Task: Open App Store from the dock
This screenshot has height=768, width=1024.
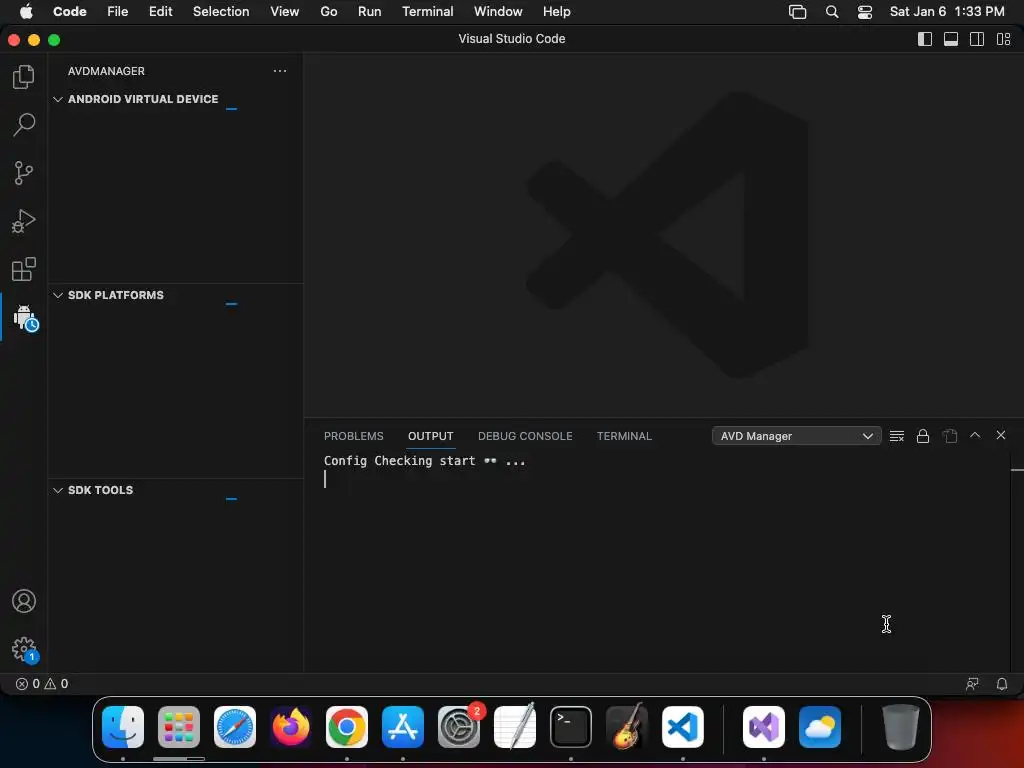Action: point(403,727)
